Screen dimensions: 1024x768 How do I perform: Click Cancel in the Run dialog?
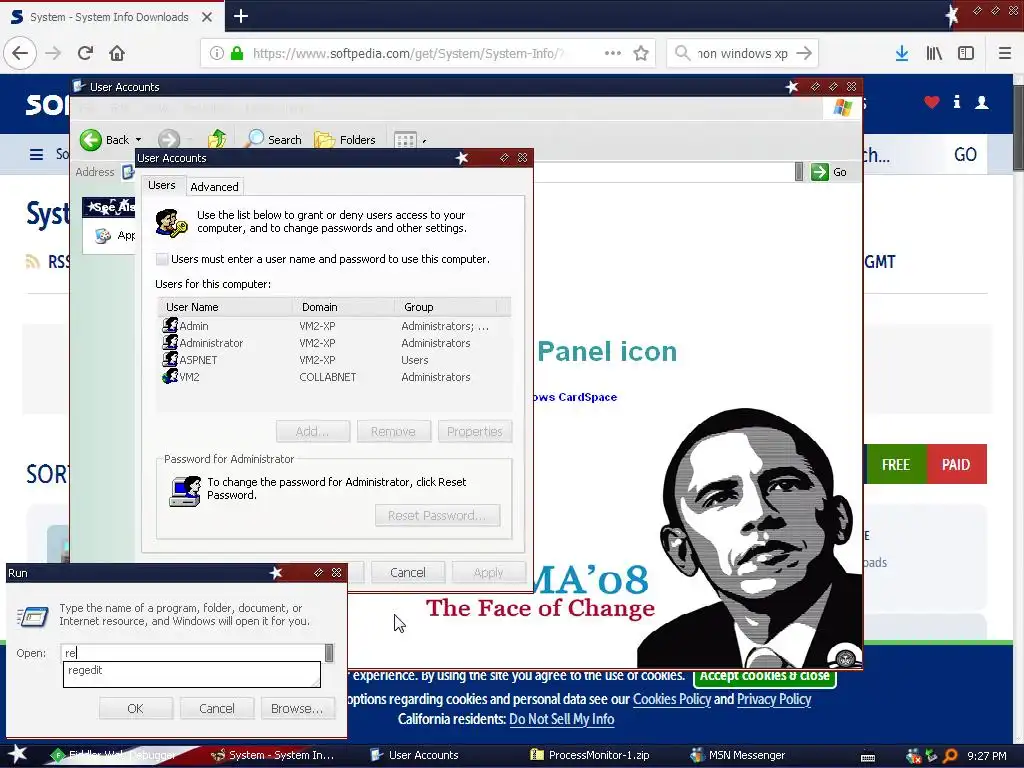(x=217, y=709)
